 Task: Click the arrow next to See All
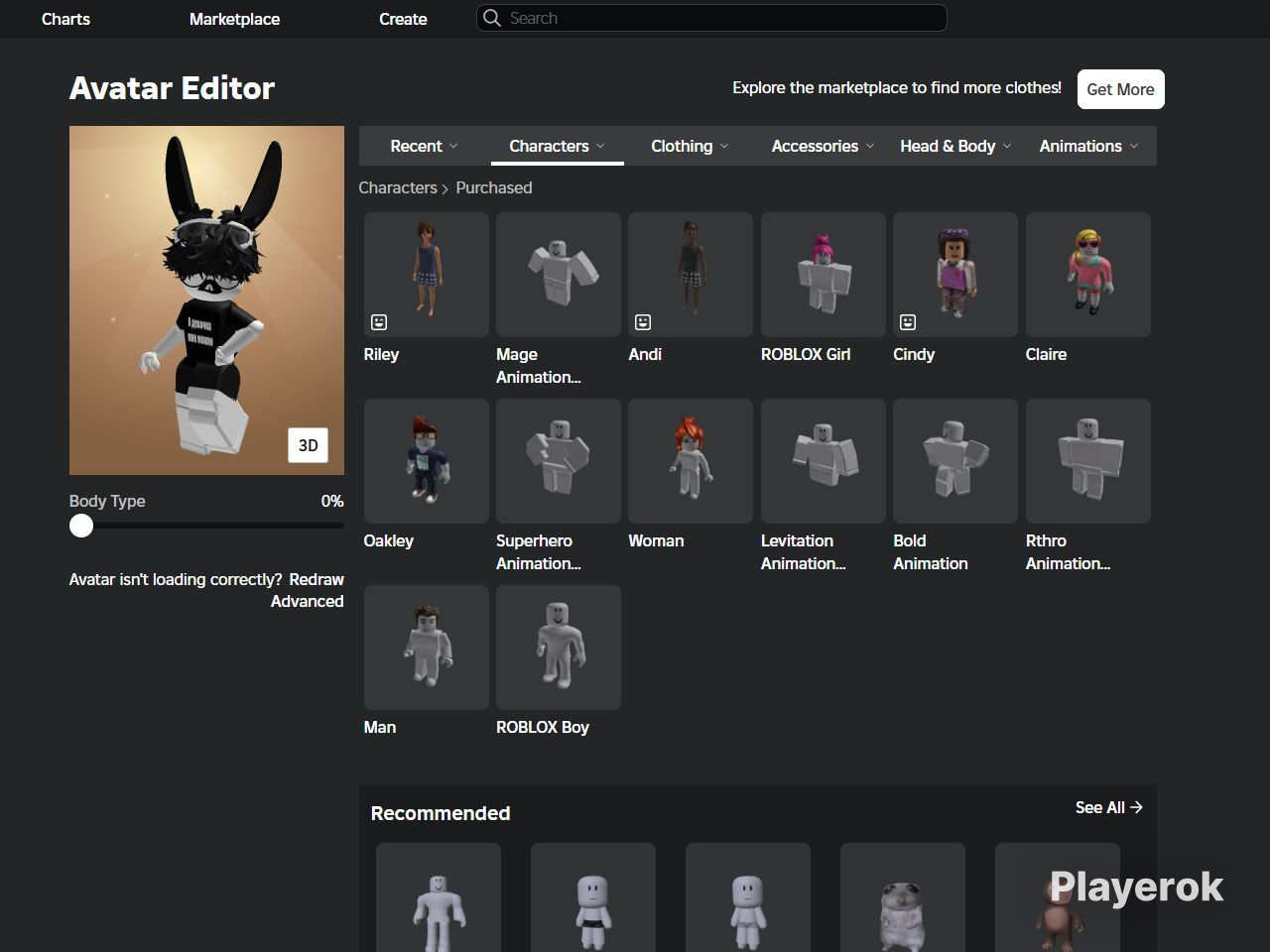(1137, 807)
